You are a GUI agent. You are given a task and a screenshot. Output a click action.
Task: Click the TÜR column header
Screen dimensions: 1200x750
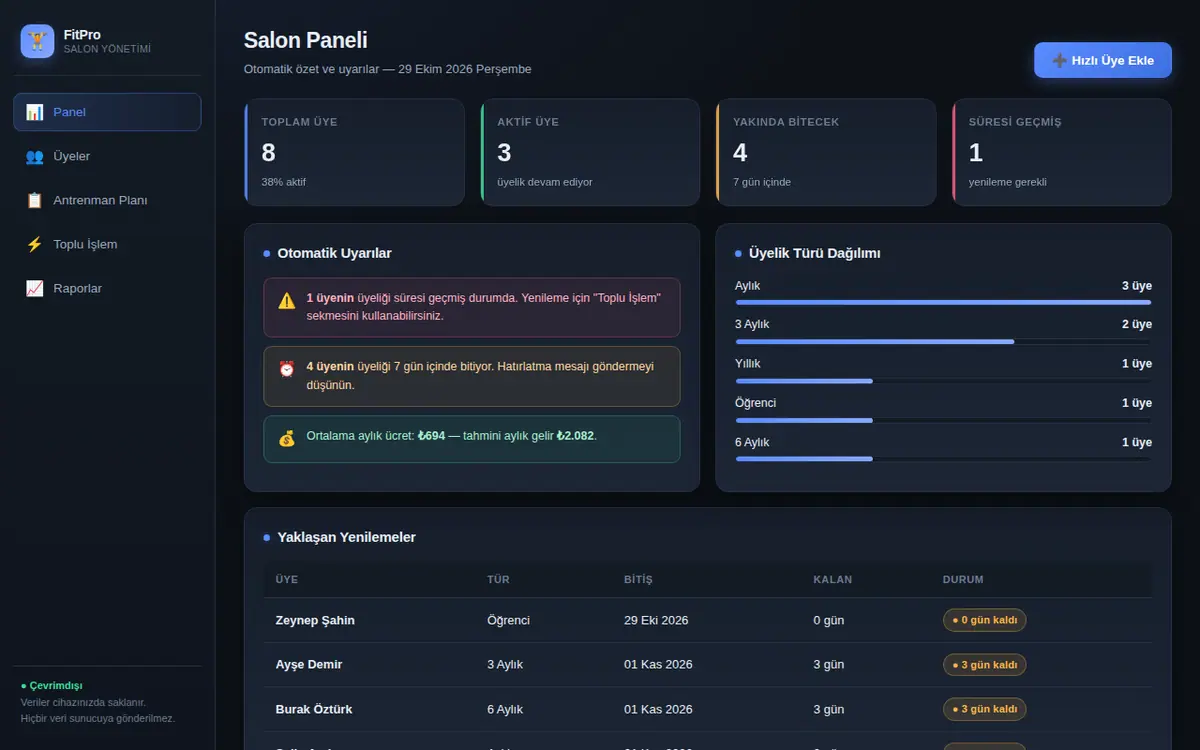(x=498, y=579)
